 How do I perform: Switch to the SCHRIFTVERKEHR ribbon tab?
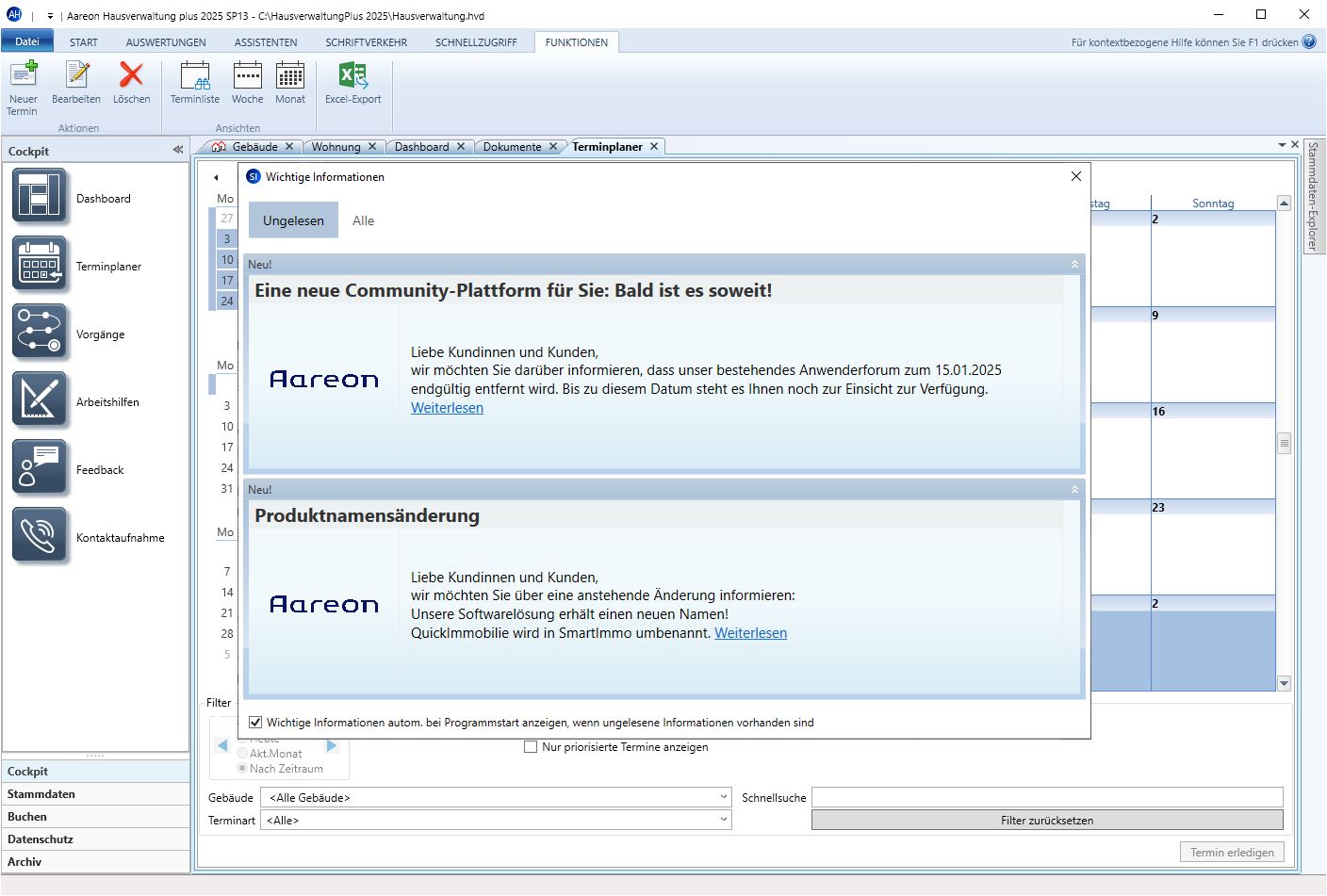(x=367, y=42)
